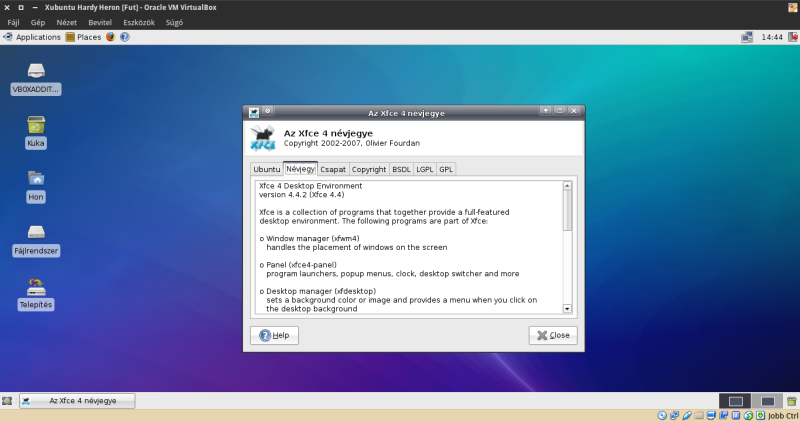Click the VirtualBox optical disk status icon
800x422 pixels.
662,415
